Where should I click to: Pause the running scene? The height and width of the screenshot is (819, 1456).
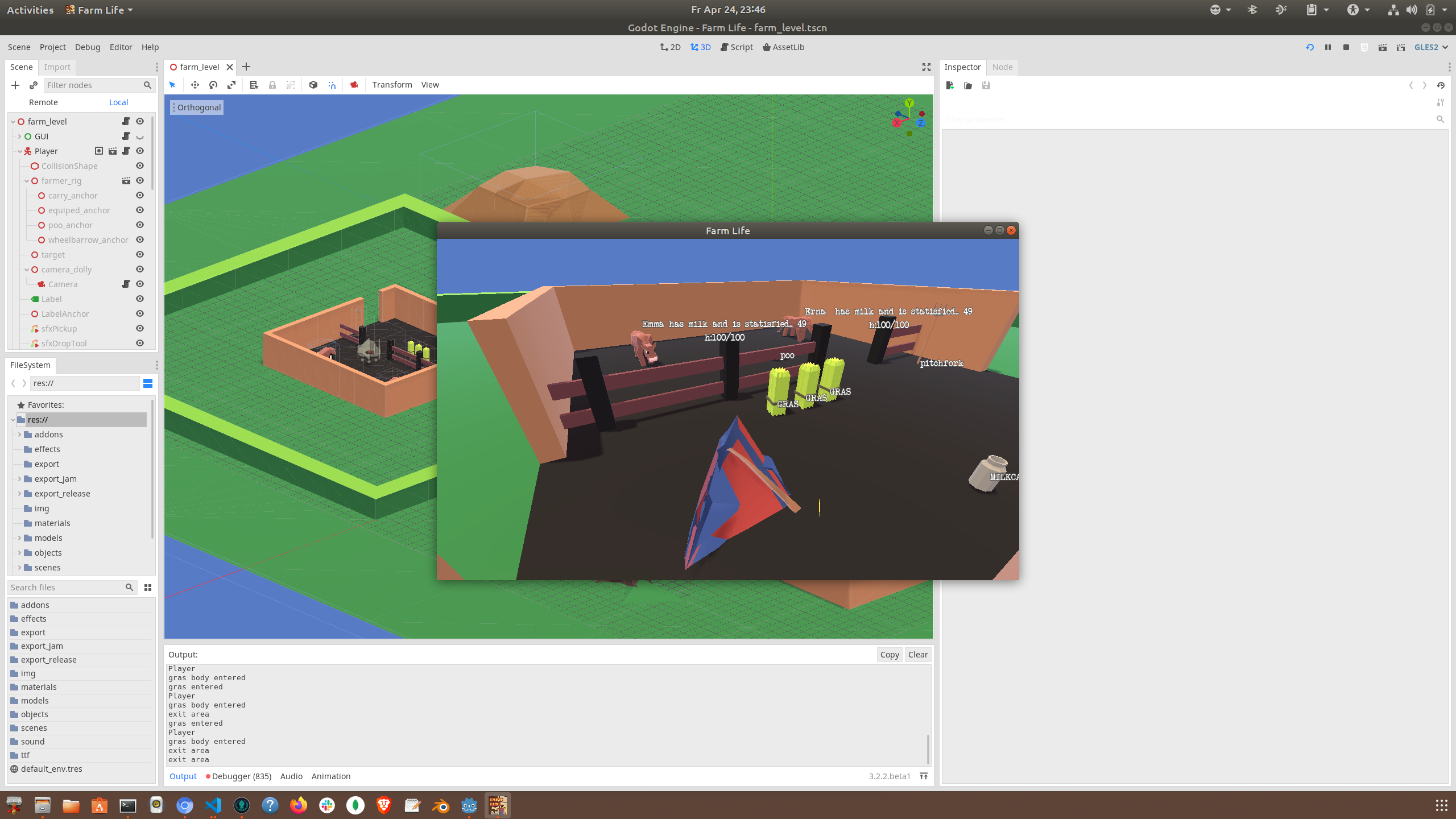click(x=1328, y=47)
